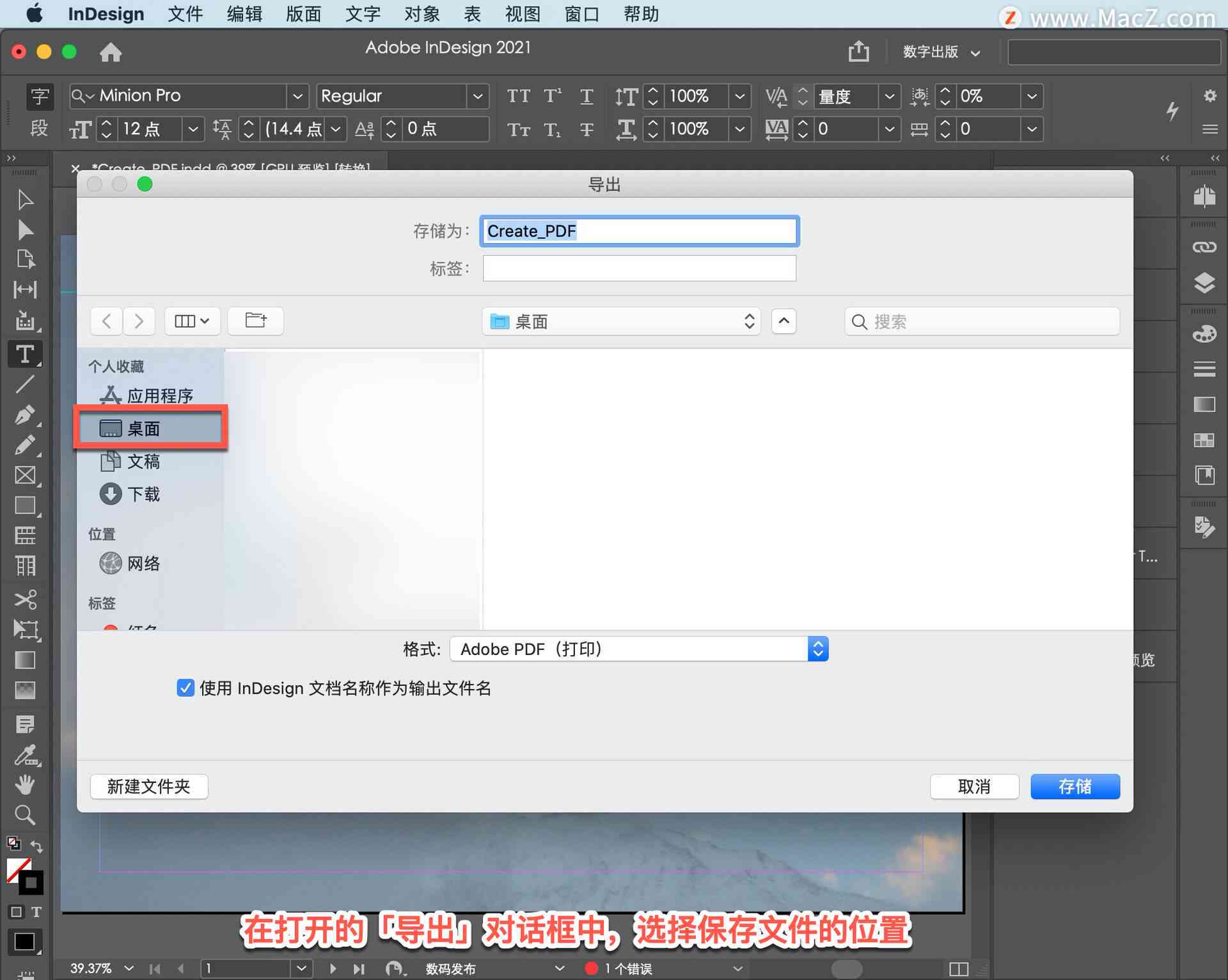Uncheck use InDesign document name checkbox

(185, 688)
